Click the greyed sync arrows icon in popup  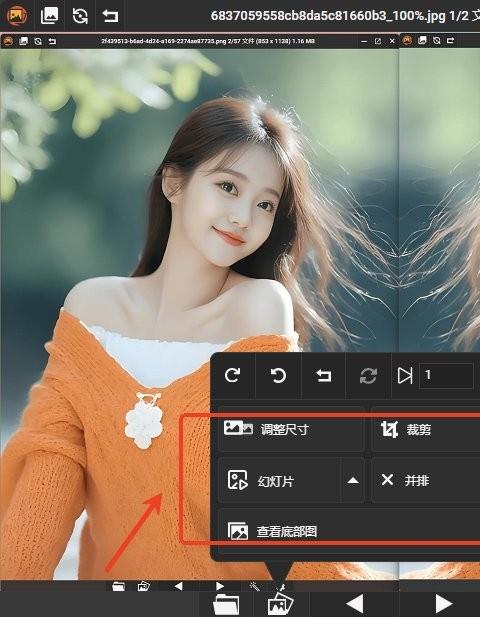[x=368, y=376]
